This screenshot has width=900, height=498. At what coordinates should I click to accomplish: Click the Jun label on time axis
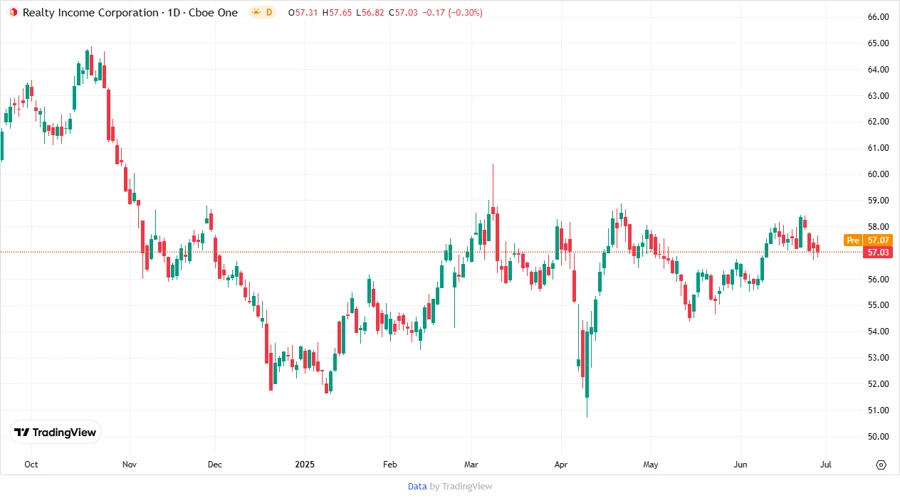tap(740, 465)
